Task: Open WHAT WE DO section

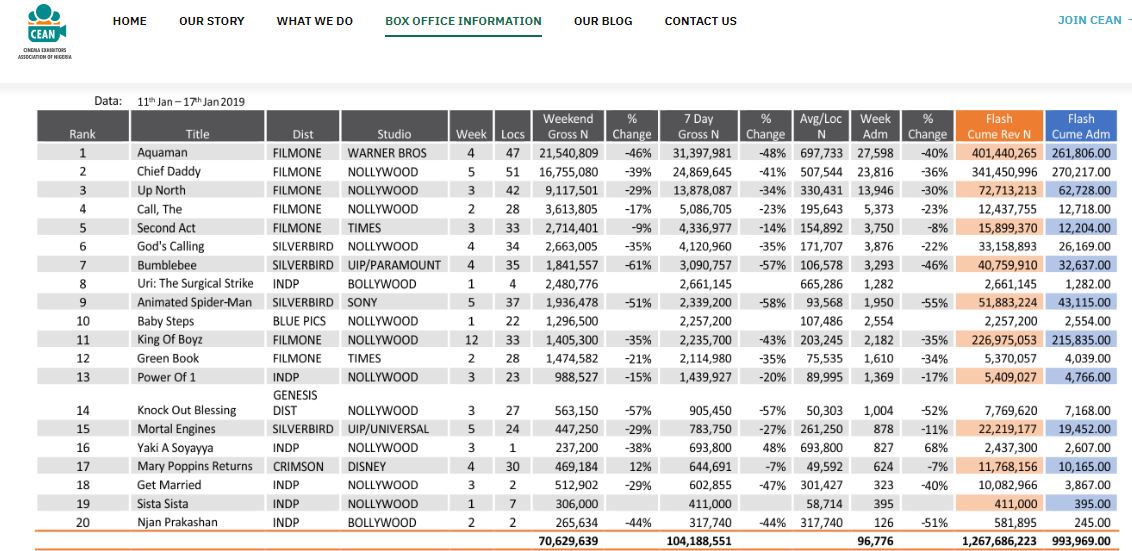Action: tap(315, 21)
